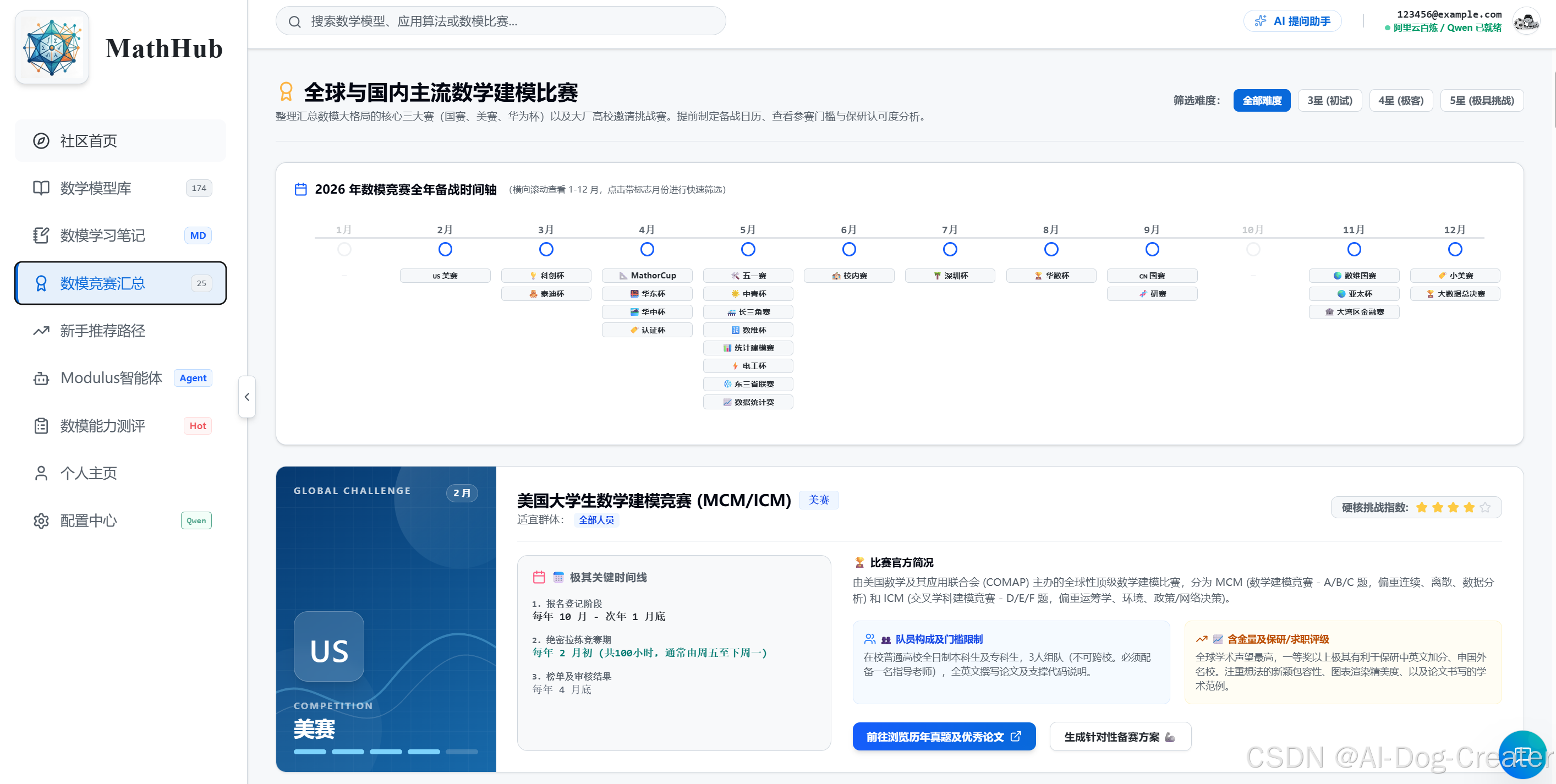
Task: Open the AI 提问助手 button
Action: click(1292, 21)
